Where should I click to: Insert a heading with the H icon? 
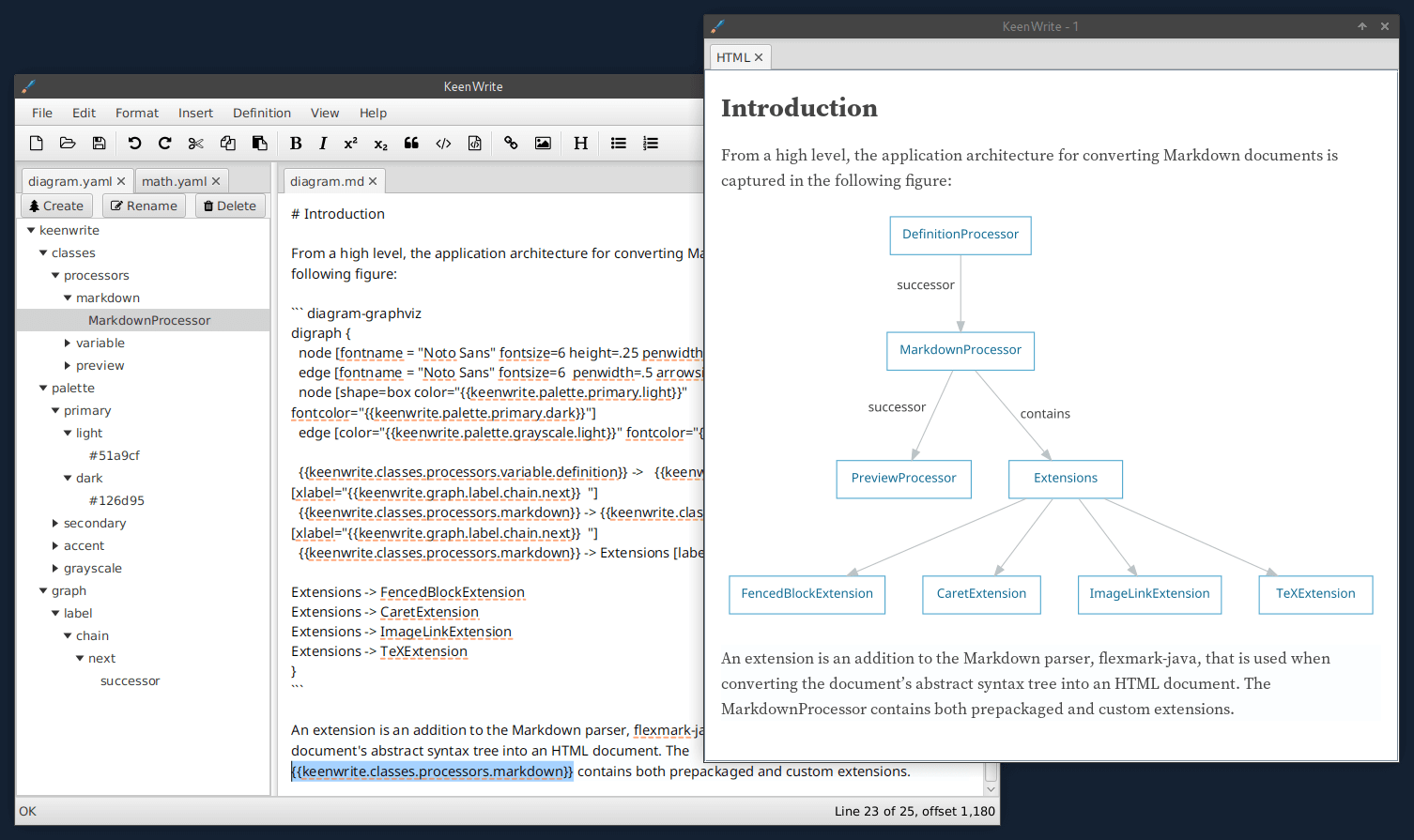(x=580, y=143)
